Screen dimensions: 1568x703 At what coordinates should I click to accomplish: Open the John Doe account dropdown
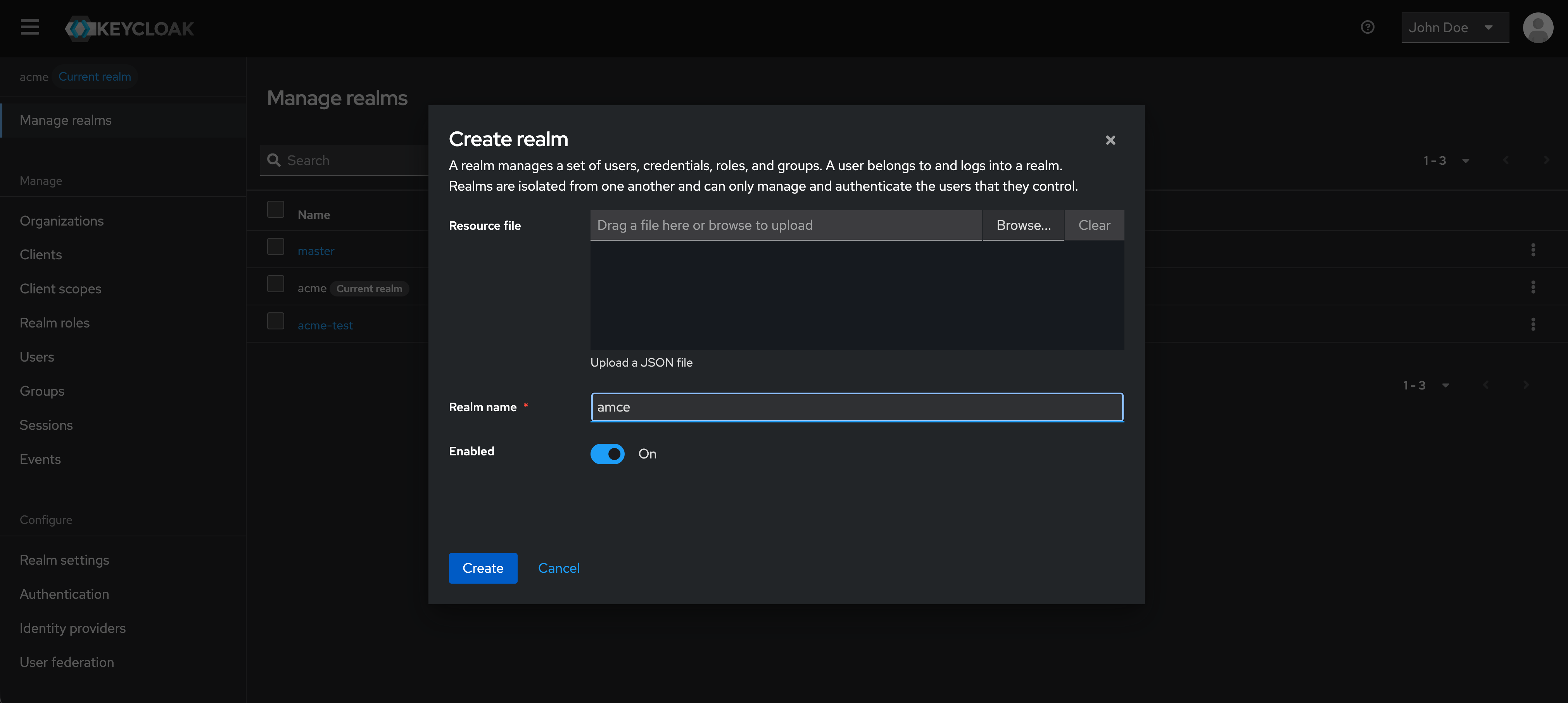pos(1454,28)
